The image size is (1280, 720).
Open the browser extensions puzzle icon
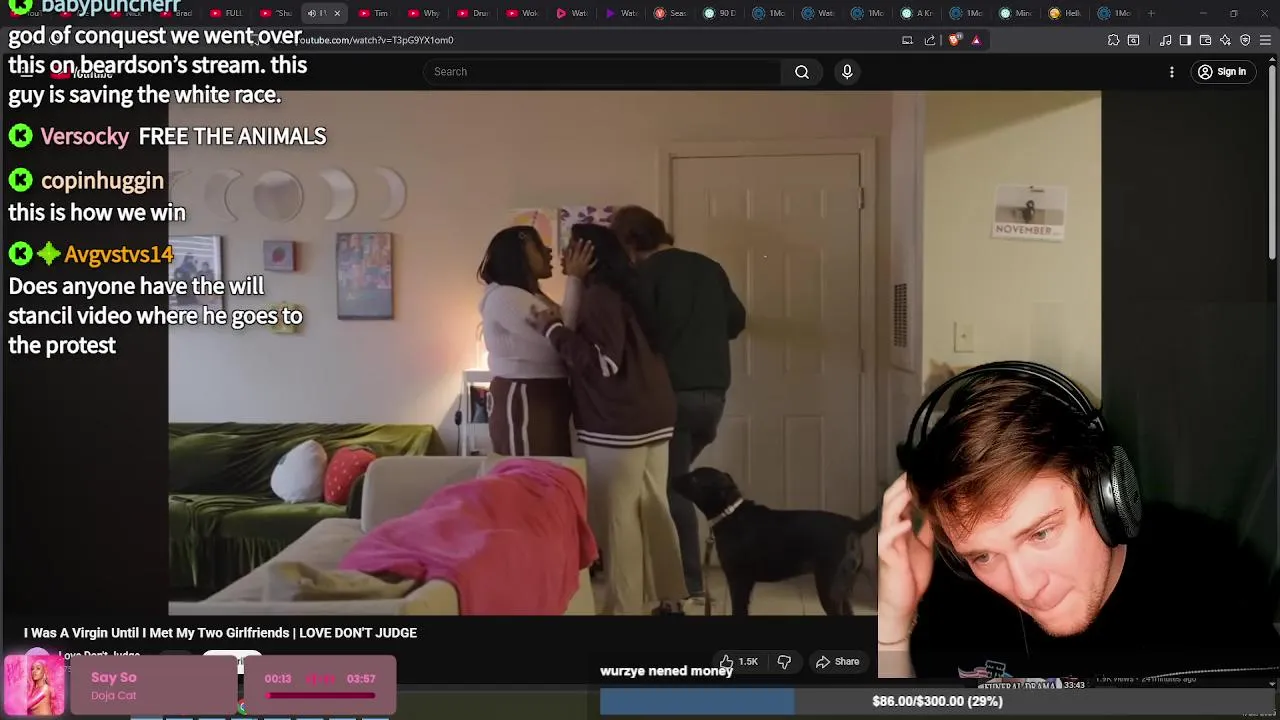coord(1113,40)
